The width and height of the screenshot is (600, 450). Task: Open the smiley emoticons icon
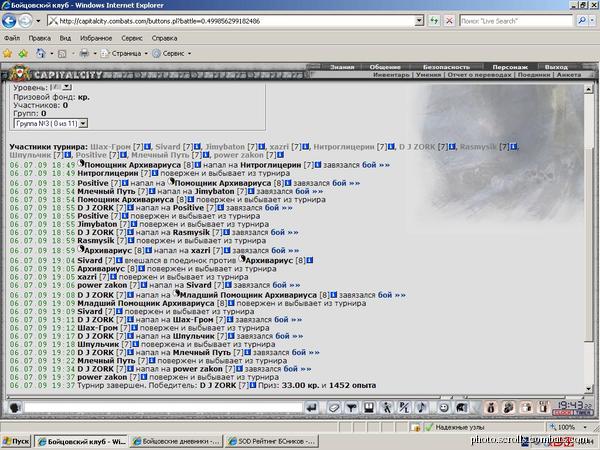coord(443,408)
